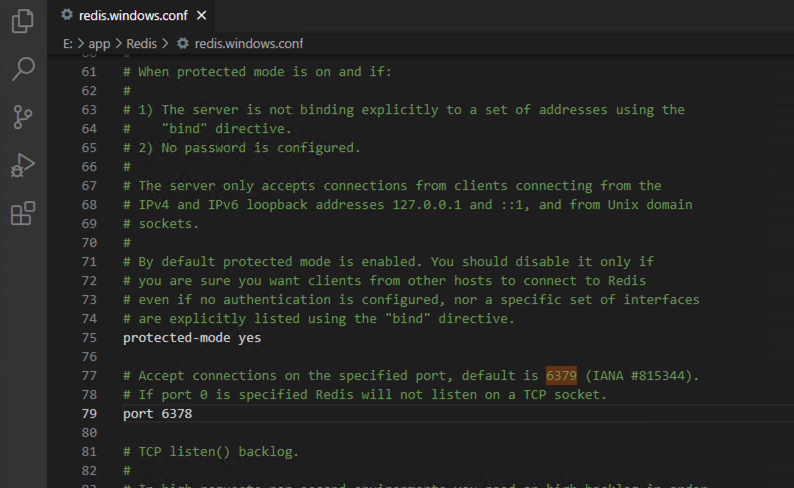Click gear icon in breadcrumb before redis.windows.conf
The width and height of the screenshot is (794, 488).
pos(183,44)
